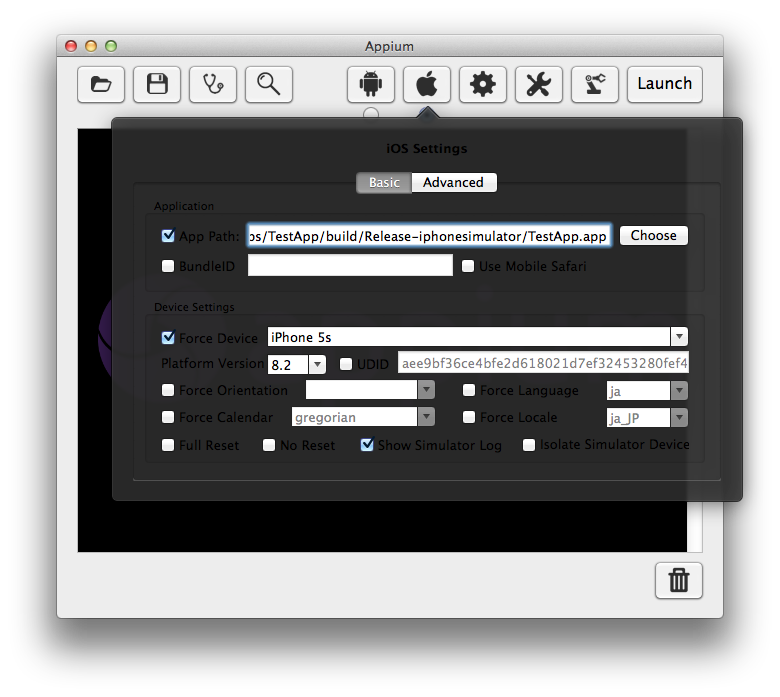Run Appium Doctor stethoscope icon

[x=213, y=84]
